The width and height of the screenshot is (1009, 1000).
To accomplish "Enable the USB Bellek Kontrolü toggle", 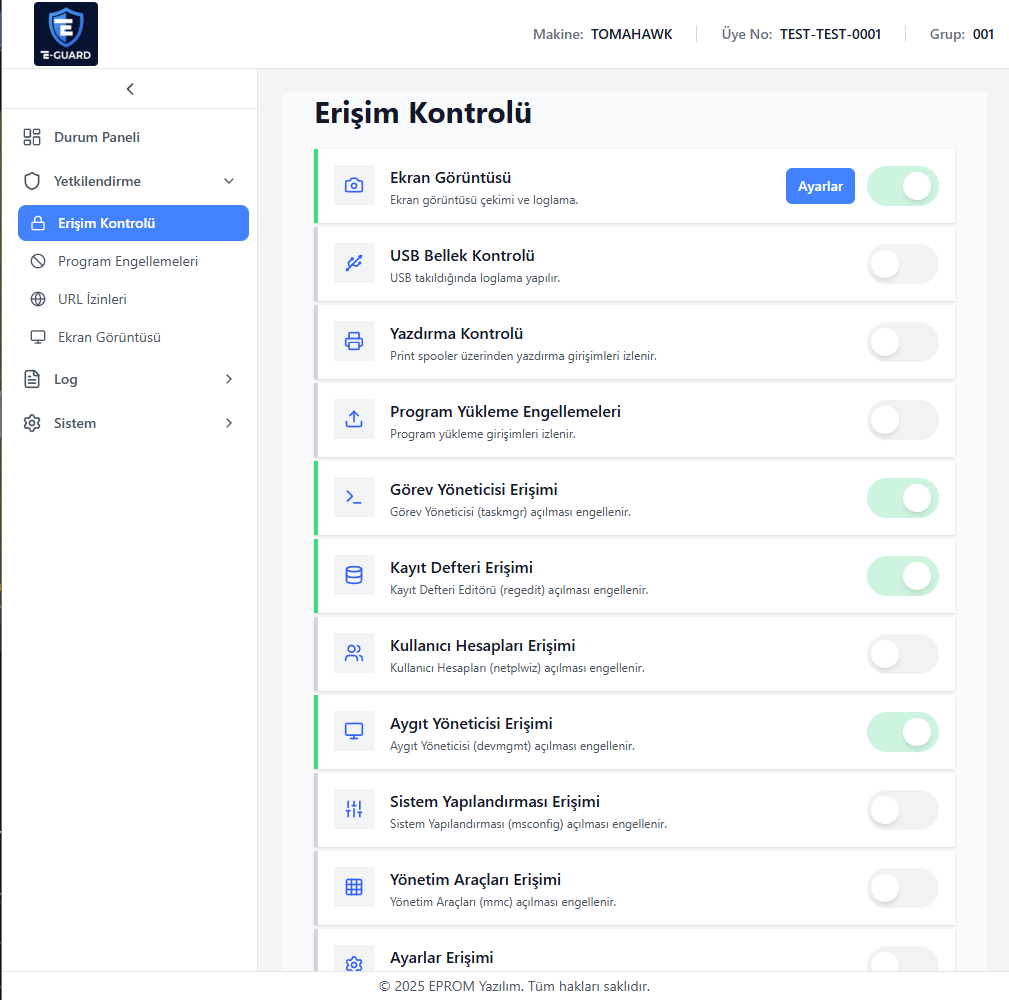I will coord(902,264).
